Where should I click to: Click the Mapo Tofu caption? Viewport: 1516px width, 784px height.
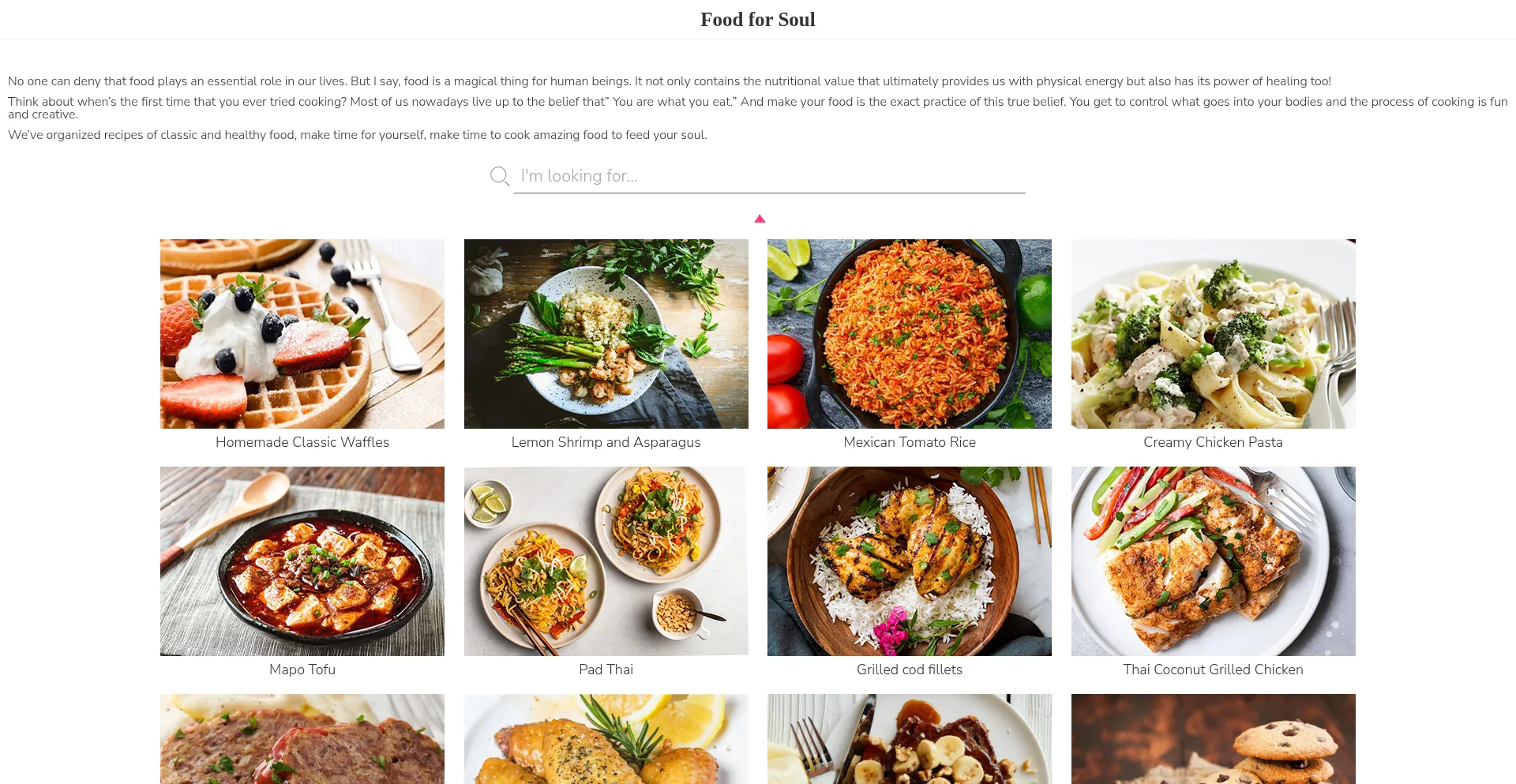pos(302,670)
